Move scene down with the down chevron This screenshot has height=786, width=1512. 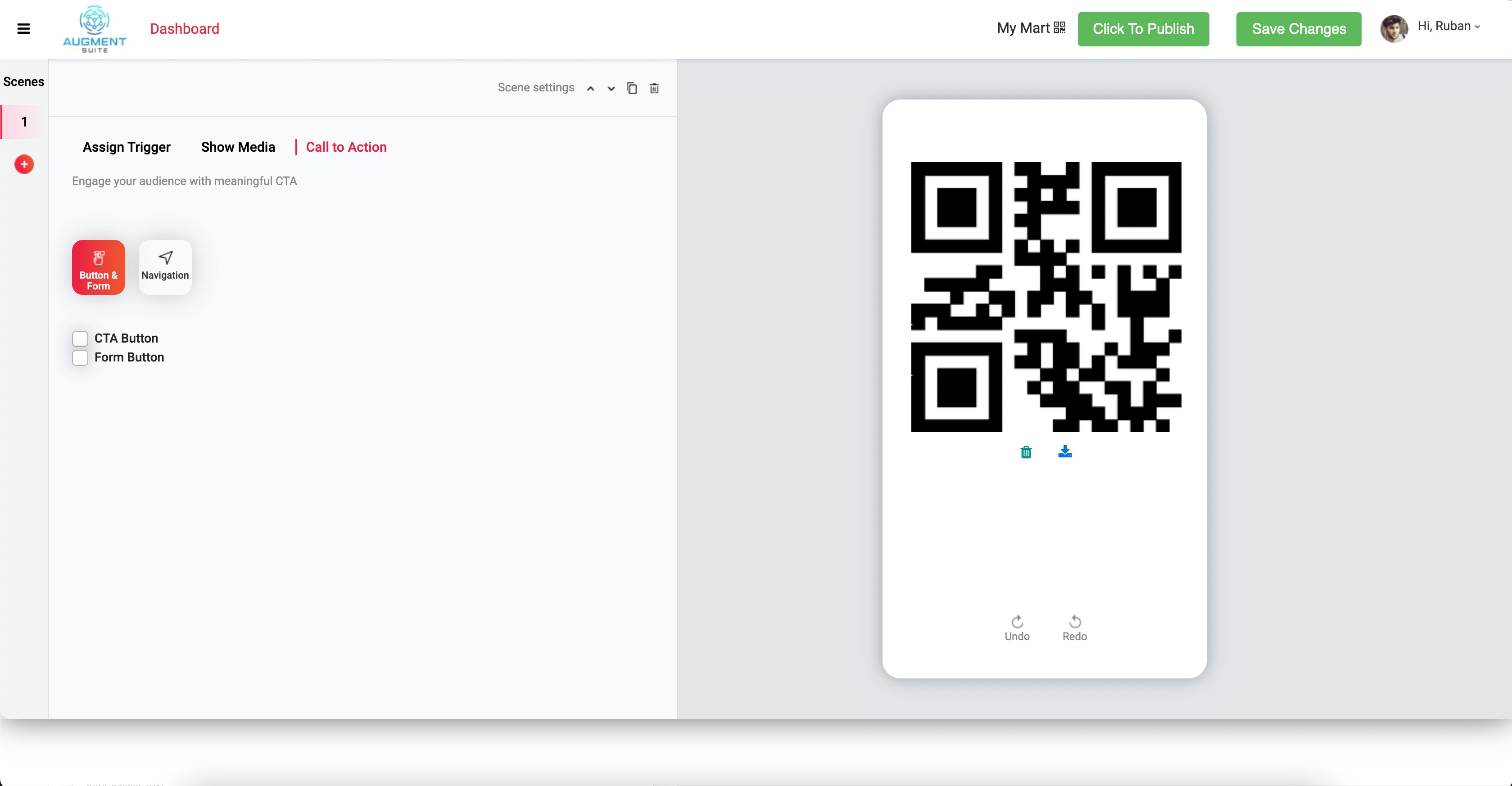click(611, 89)
